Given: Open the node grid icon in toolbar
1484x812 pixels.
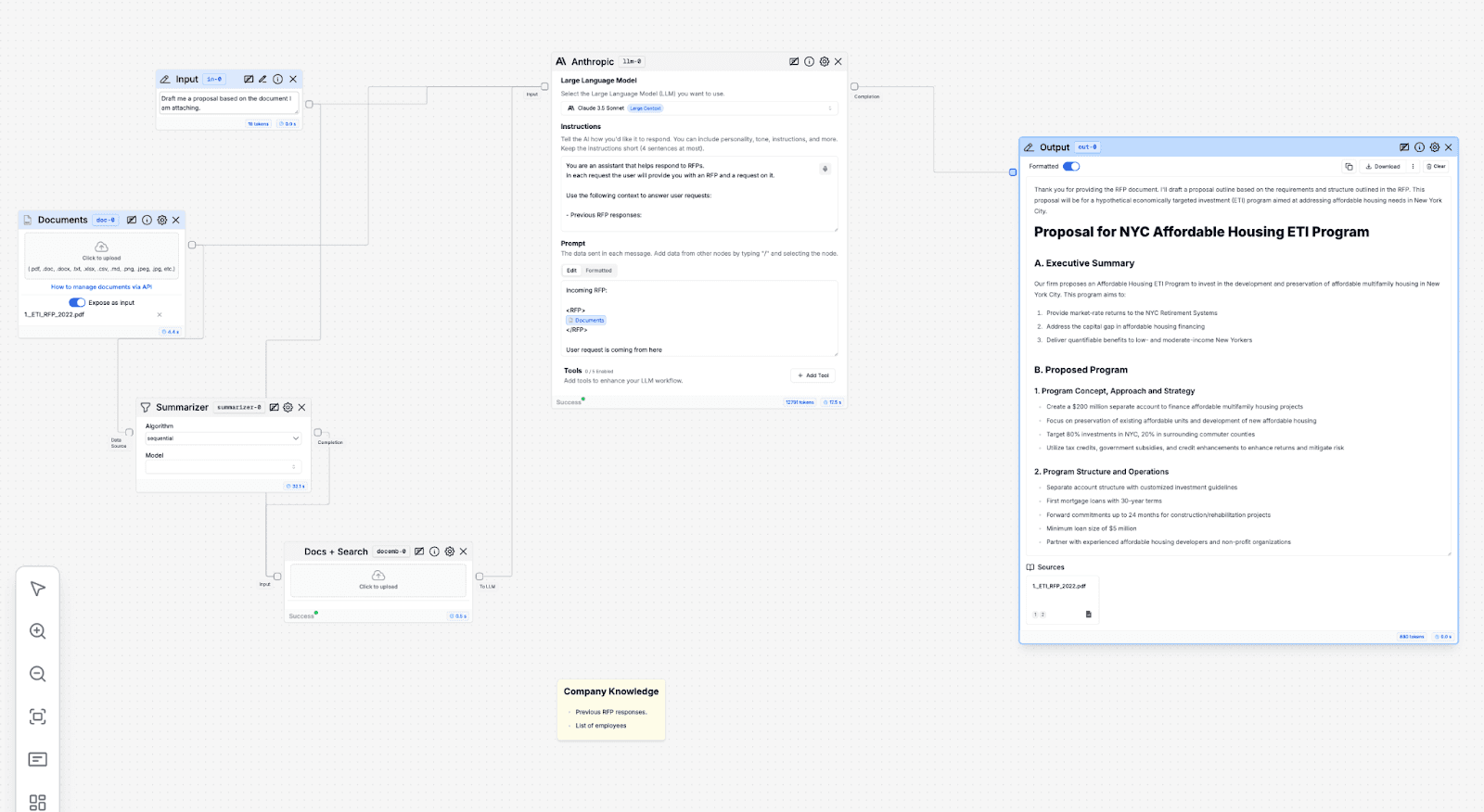Looking at the screenshot, I should pos(38,802).
